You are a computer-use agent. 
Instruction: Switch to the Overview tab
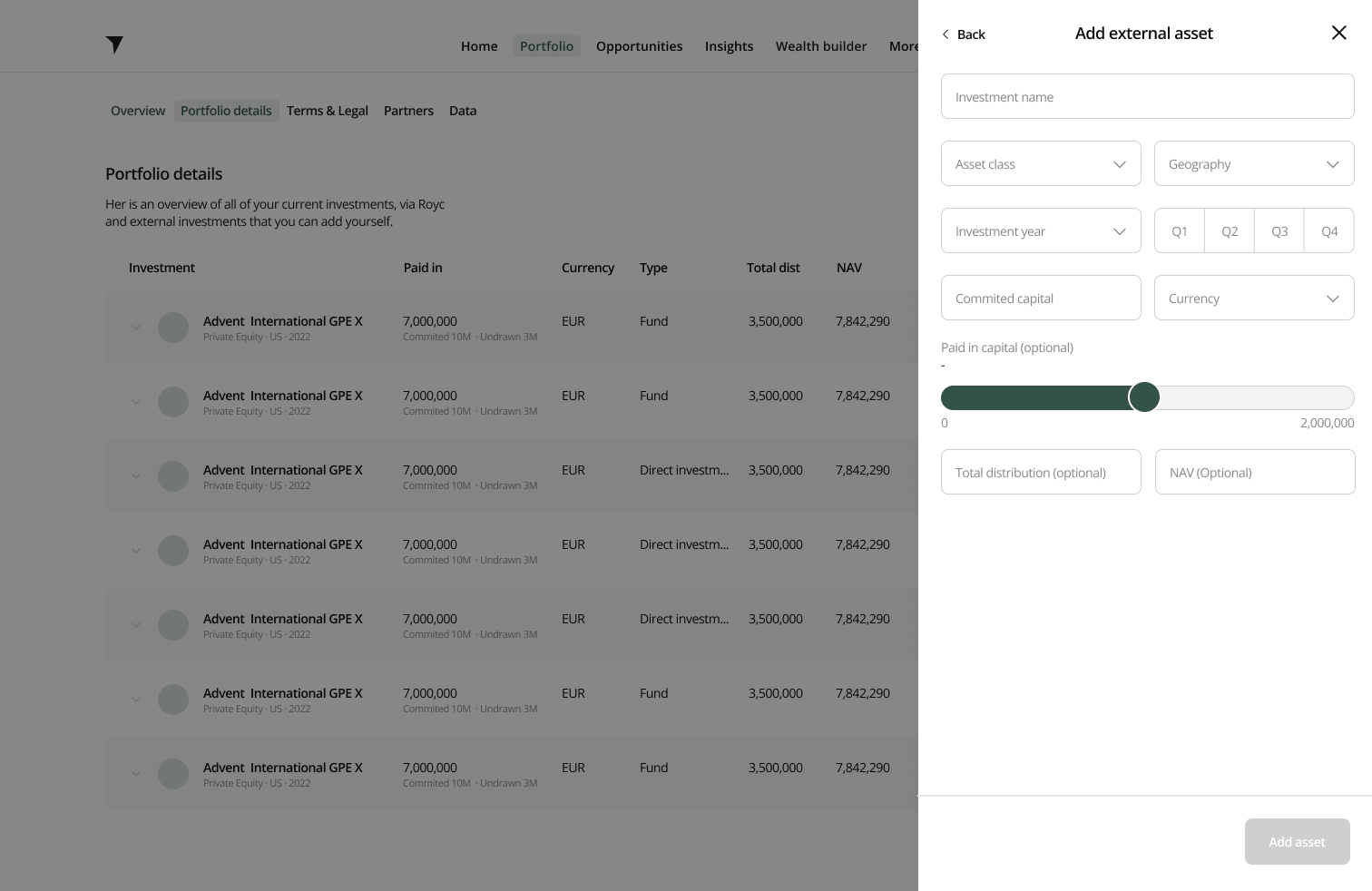pos(138,111)
